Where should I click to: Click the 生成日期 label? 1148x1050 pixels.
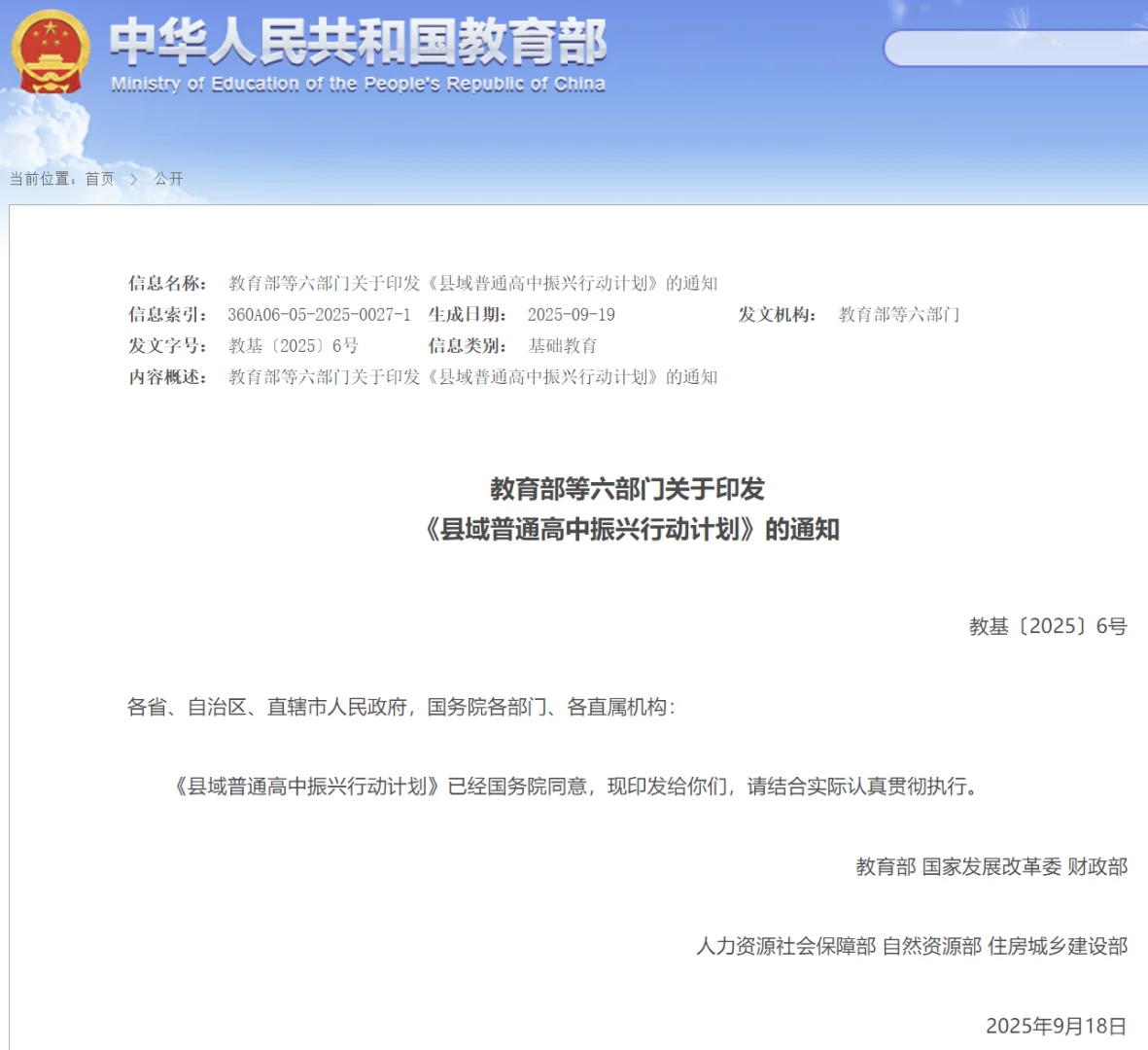pyautogui.click(x=468, y=315)
